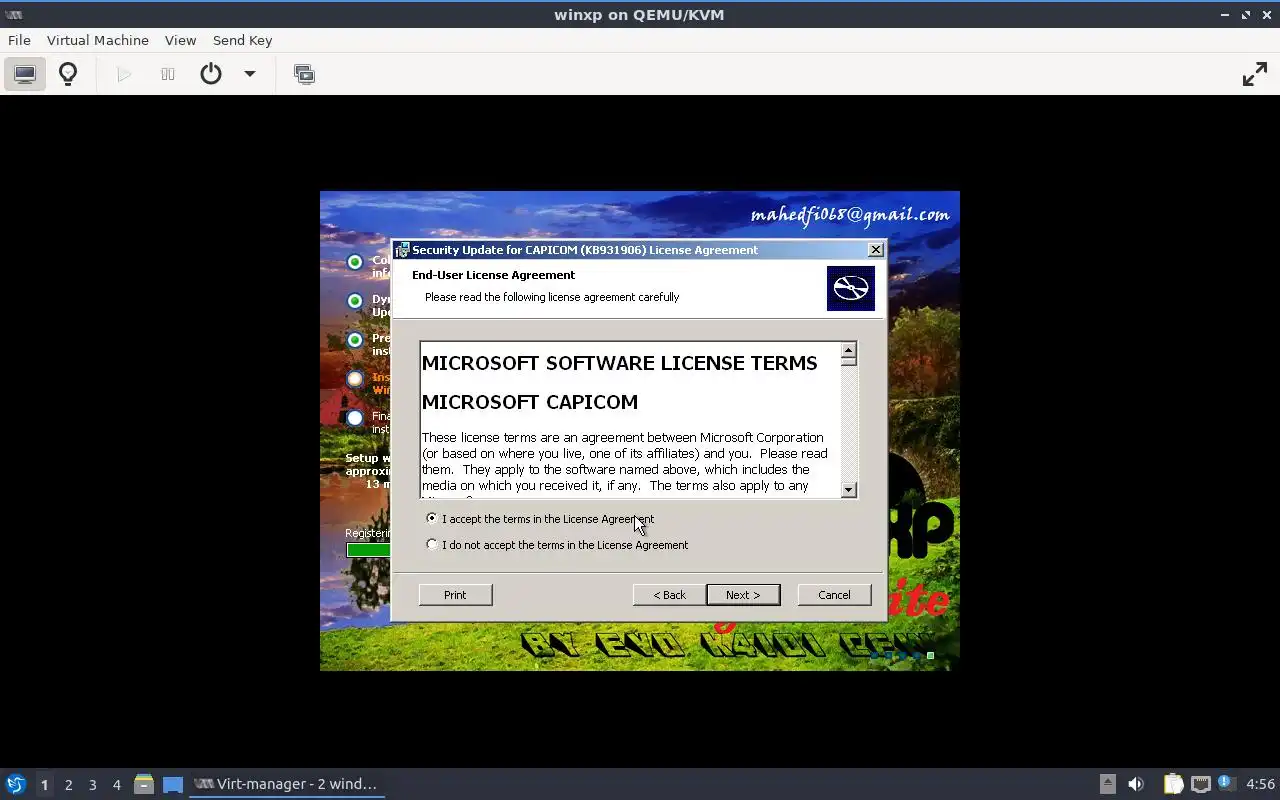Viewport: 1280px width, 800px height.
Task: Switch to workspace 1
Action: click(44, 785)
